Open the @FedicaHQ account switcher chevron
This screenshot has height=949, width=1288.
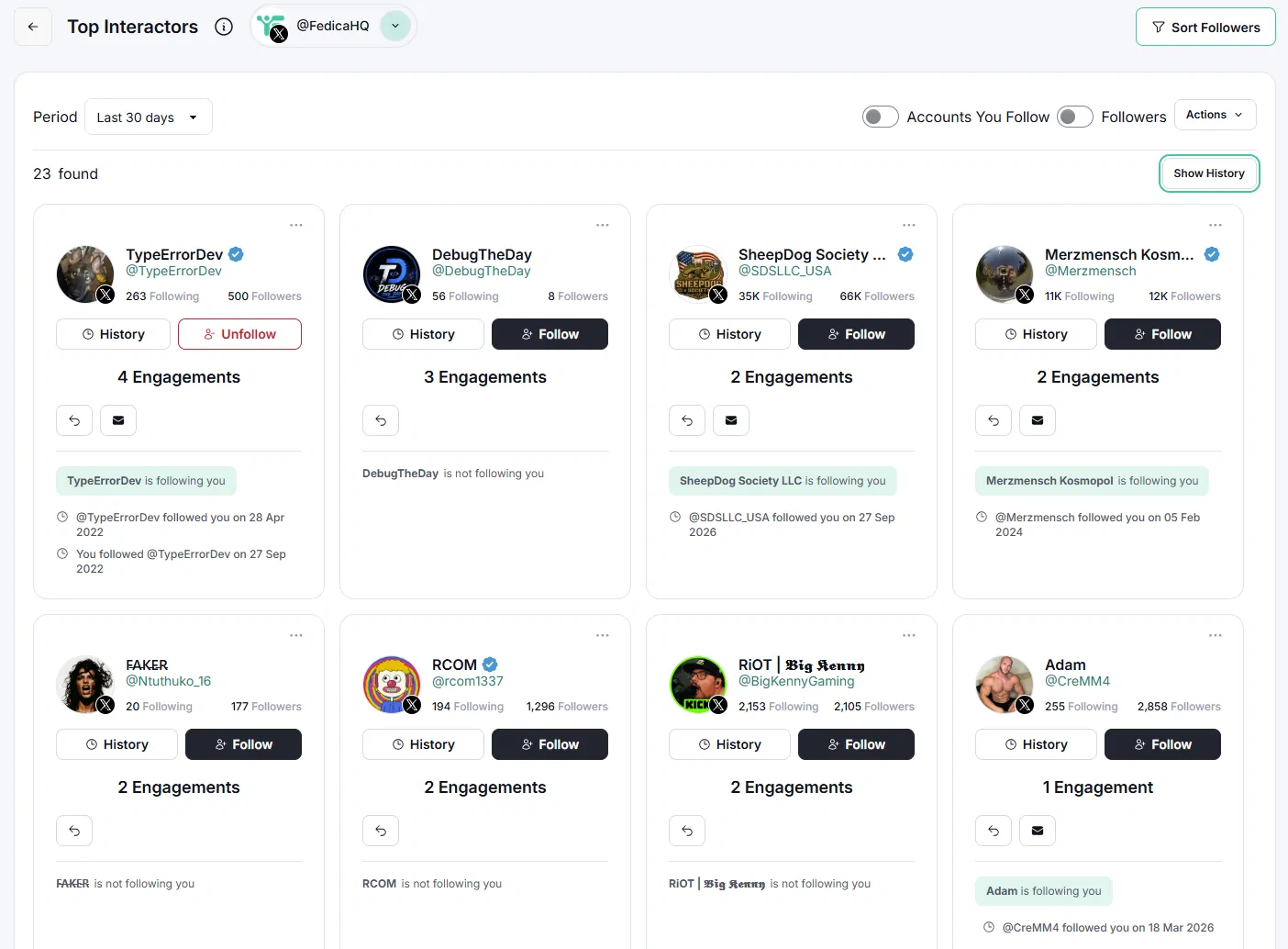pyautogui.click(x=395, y=26)
